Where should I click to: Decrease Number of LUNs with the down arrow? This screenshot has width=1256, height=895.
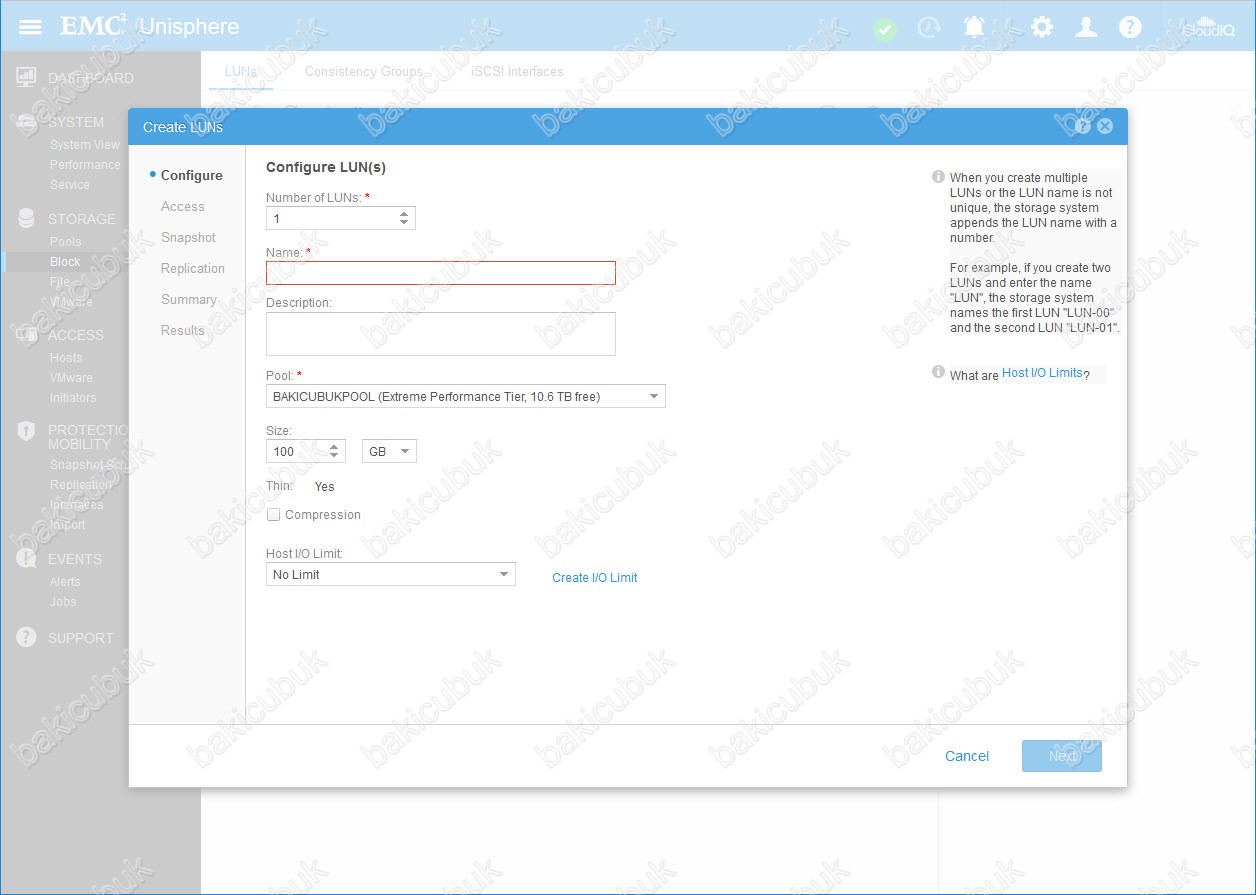pyautogui.click(x=404, y=223)
